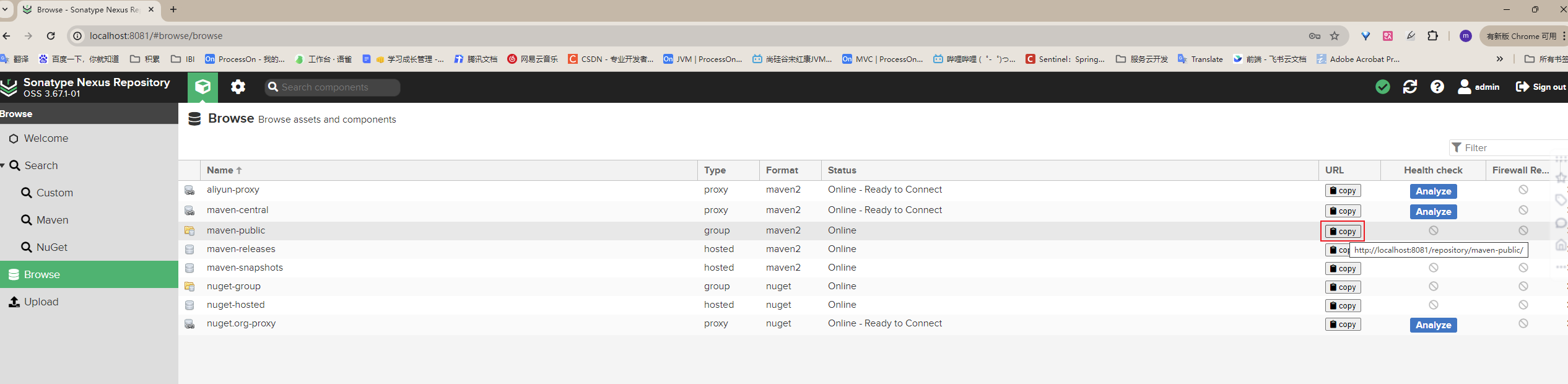Copy URL of nuget.org-proxy repository
Viewport: 1568px width, 384px height.
coord(1343,324)
